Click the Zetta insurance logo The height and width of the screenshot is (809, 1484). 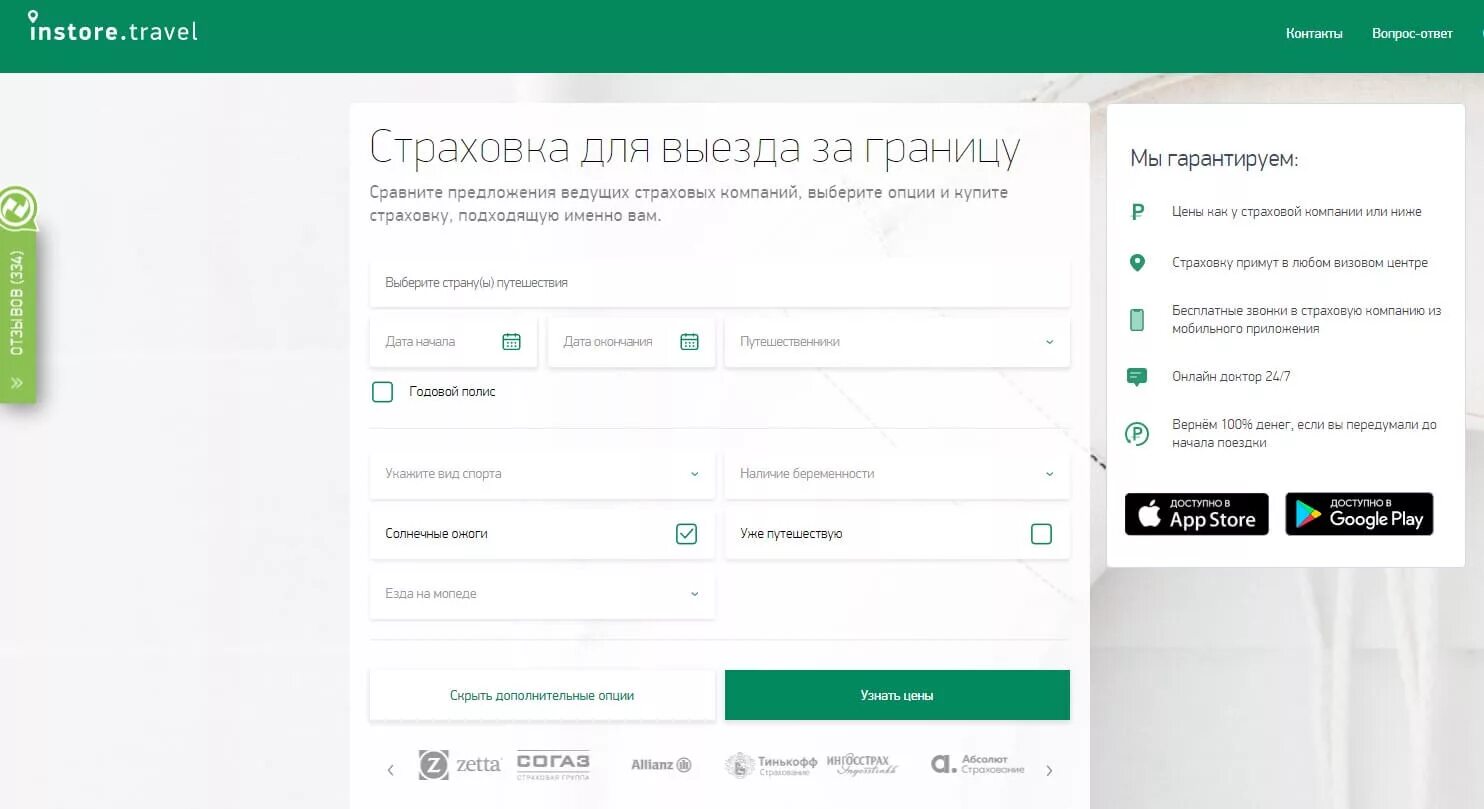460,765
